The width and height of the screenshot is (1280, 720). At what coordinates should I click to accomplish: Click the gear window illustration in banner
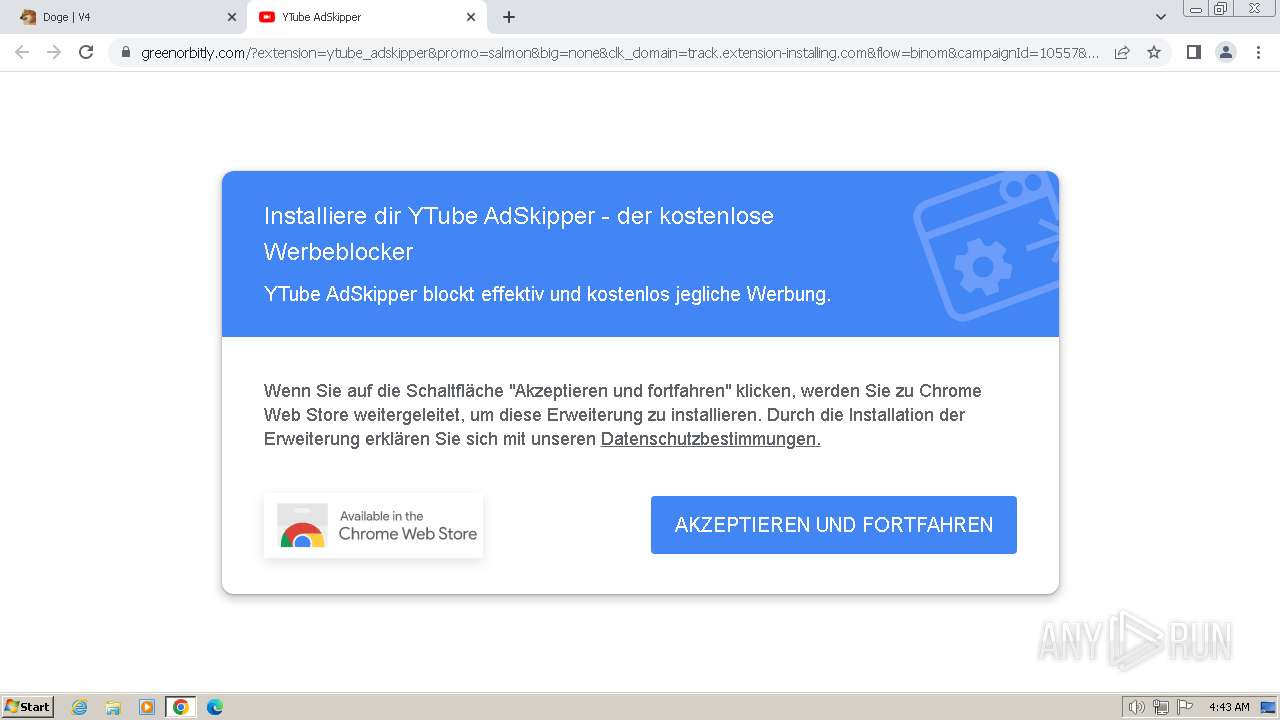click(x=986, y=247)
